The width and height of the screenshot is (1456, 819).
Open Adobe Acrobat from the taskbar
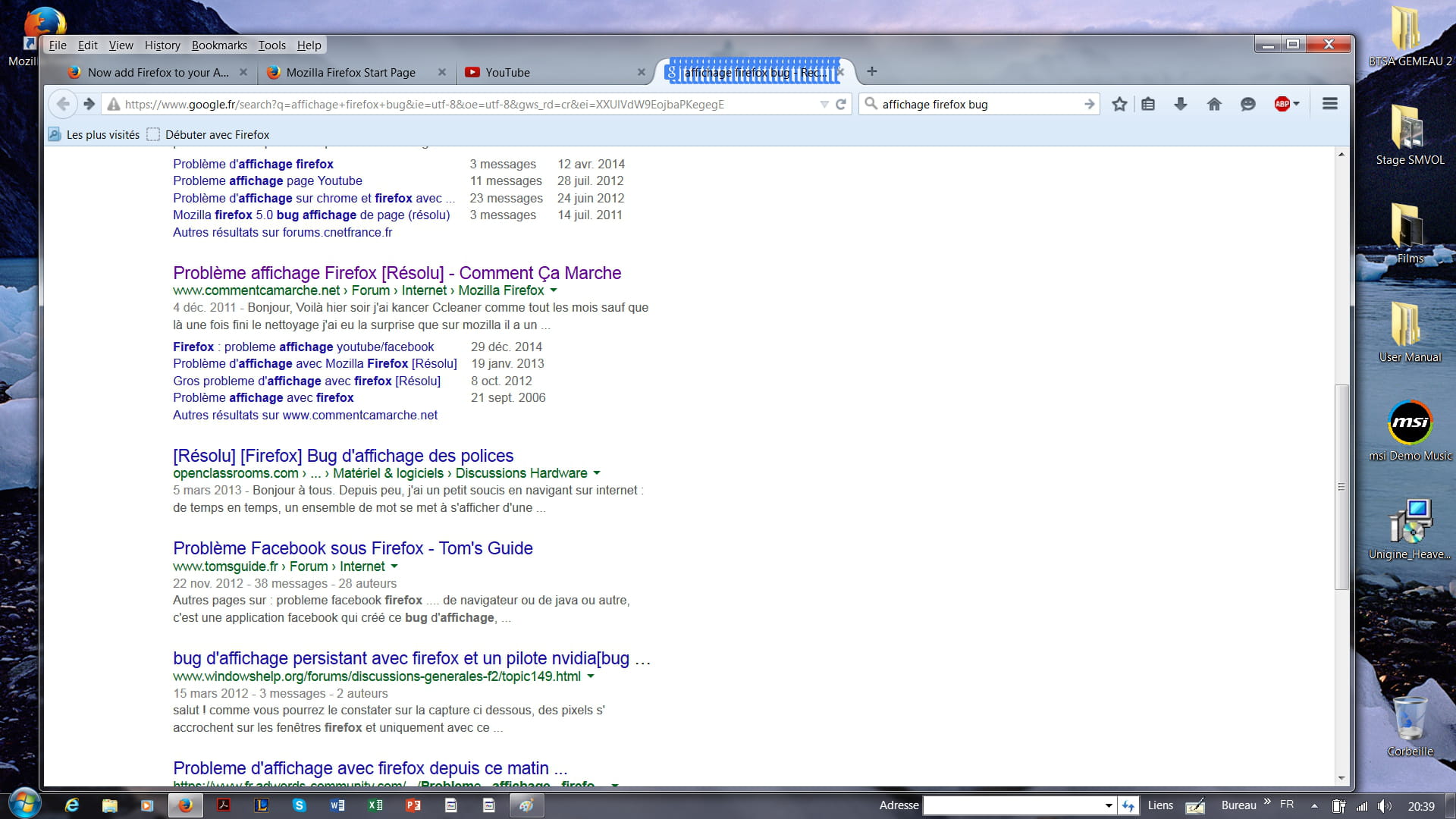point(224,805)
